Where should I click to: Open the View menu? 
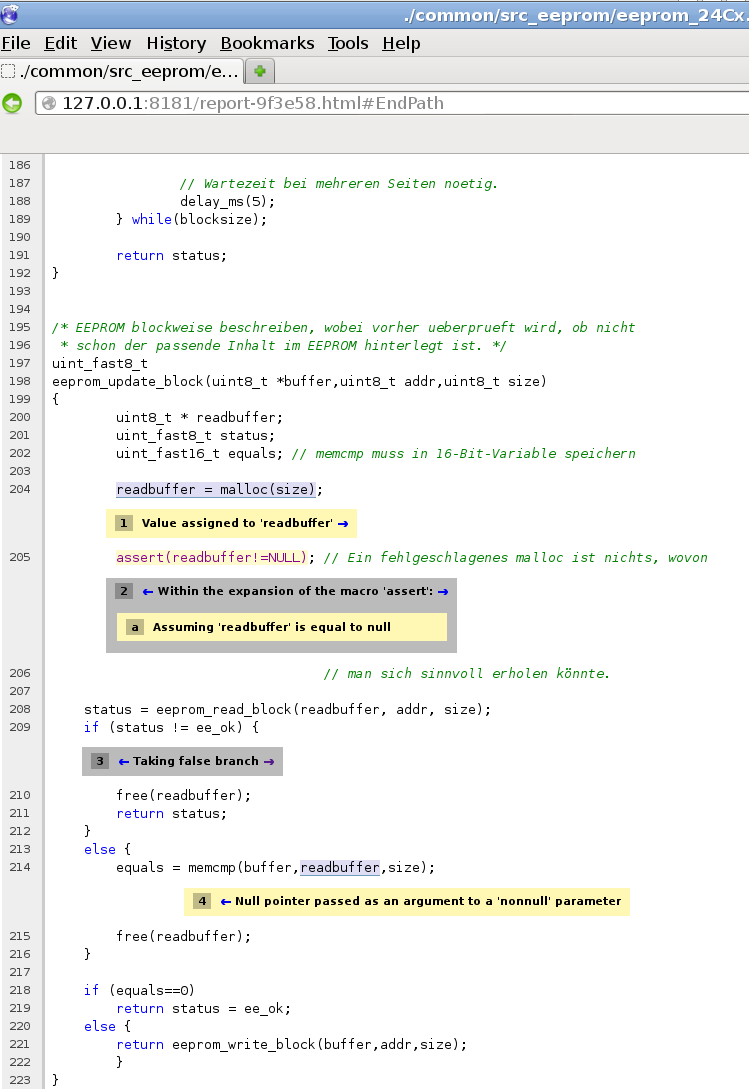110,43
